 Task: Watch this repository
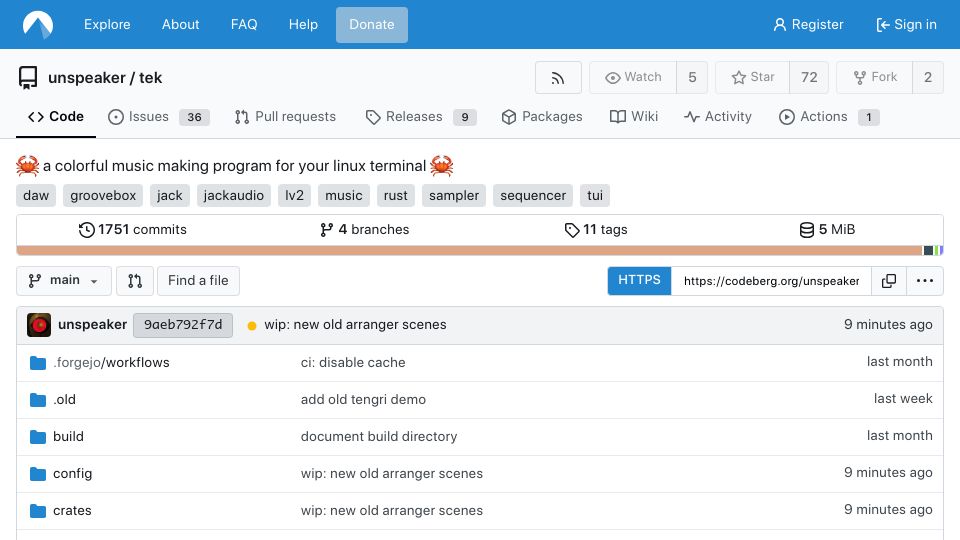(633, 78)
